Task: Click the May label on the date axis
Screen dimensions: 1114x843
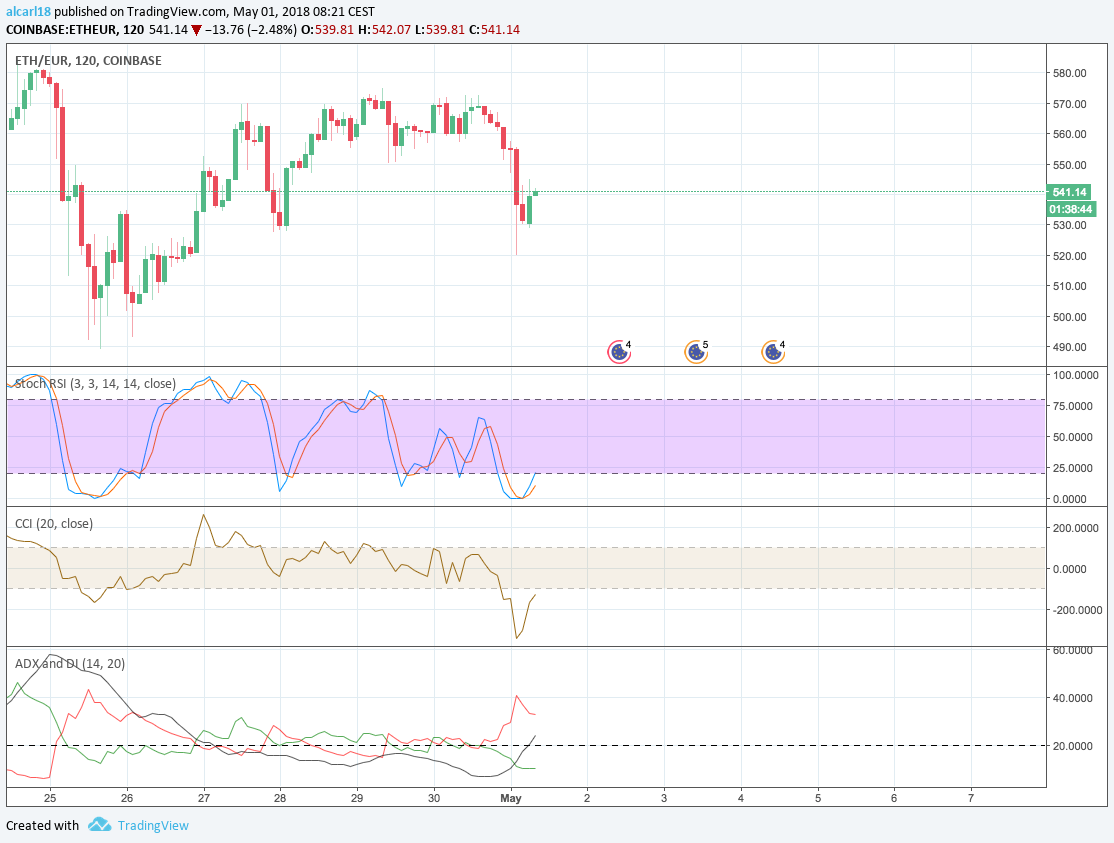Action: point(511,798)
